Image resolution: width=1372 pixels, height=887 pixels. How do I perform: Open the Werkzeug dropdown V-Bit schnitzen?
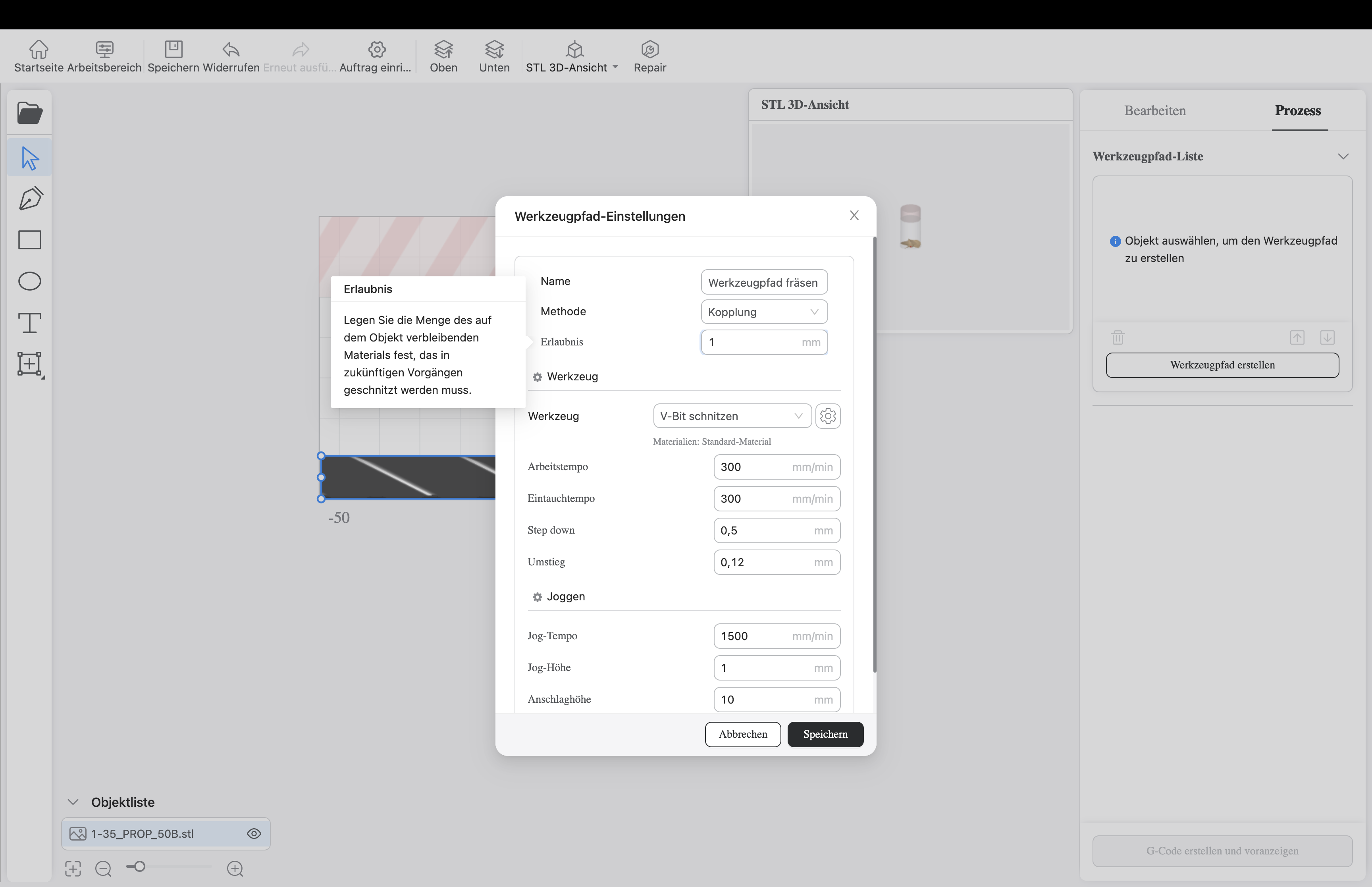(x=731, y=416)
